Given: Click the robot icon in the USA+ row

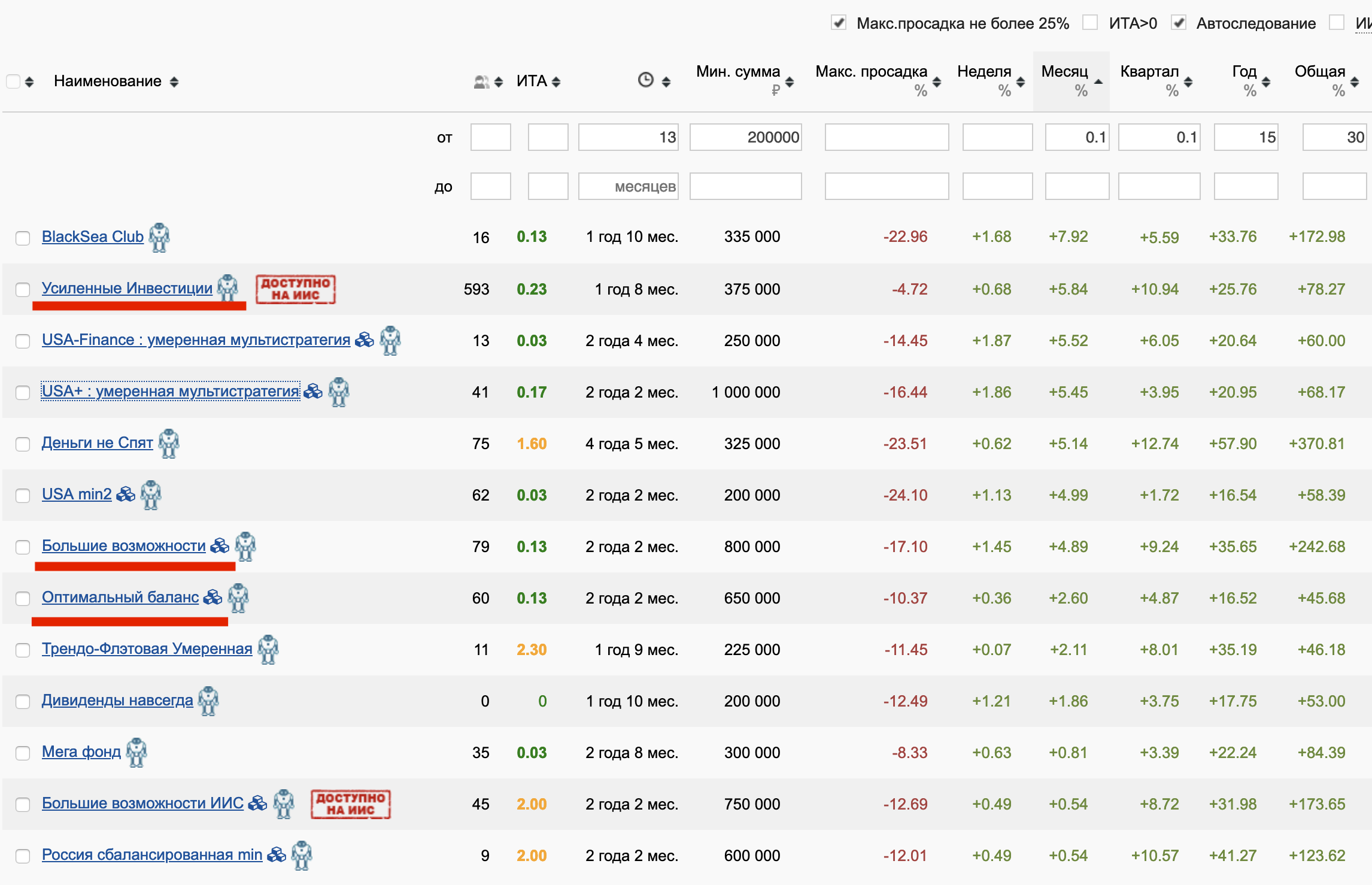Looking at the screenshot, I should (x=339, y=392).
